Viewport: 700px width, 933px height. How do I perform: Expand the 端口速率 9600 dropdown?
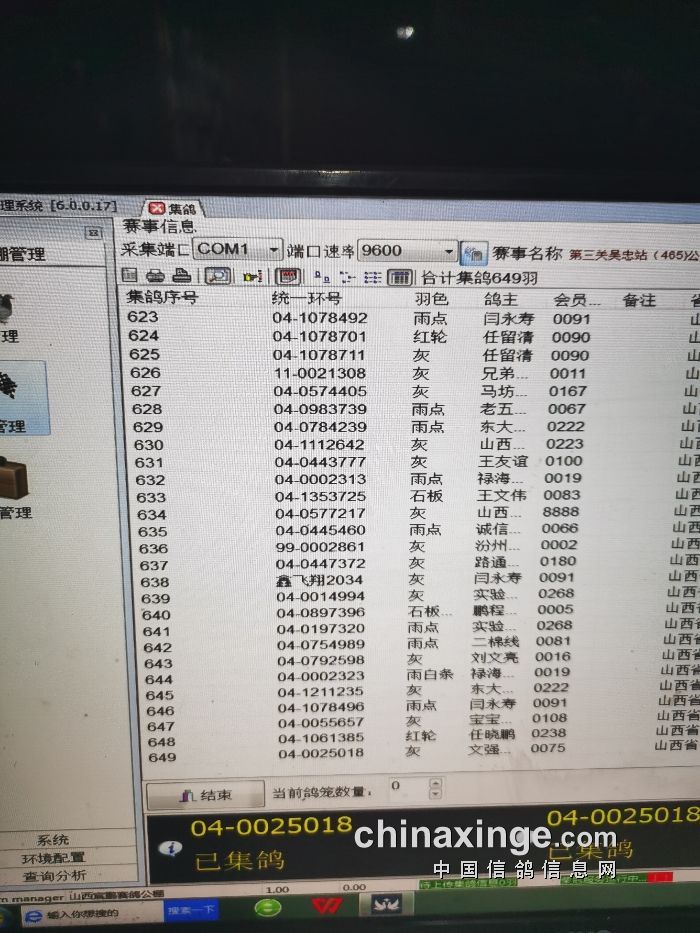pos(449,251)
